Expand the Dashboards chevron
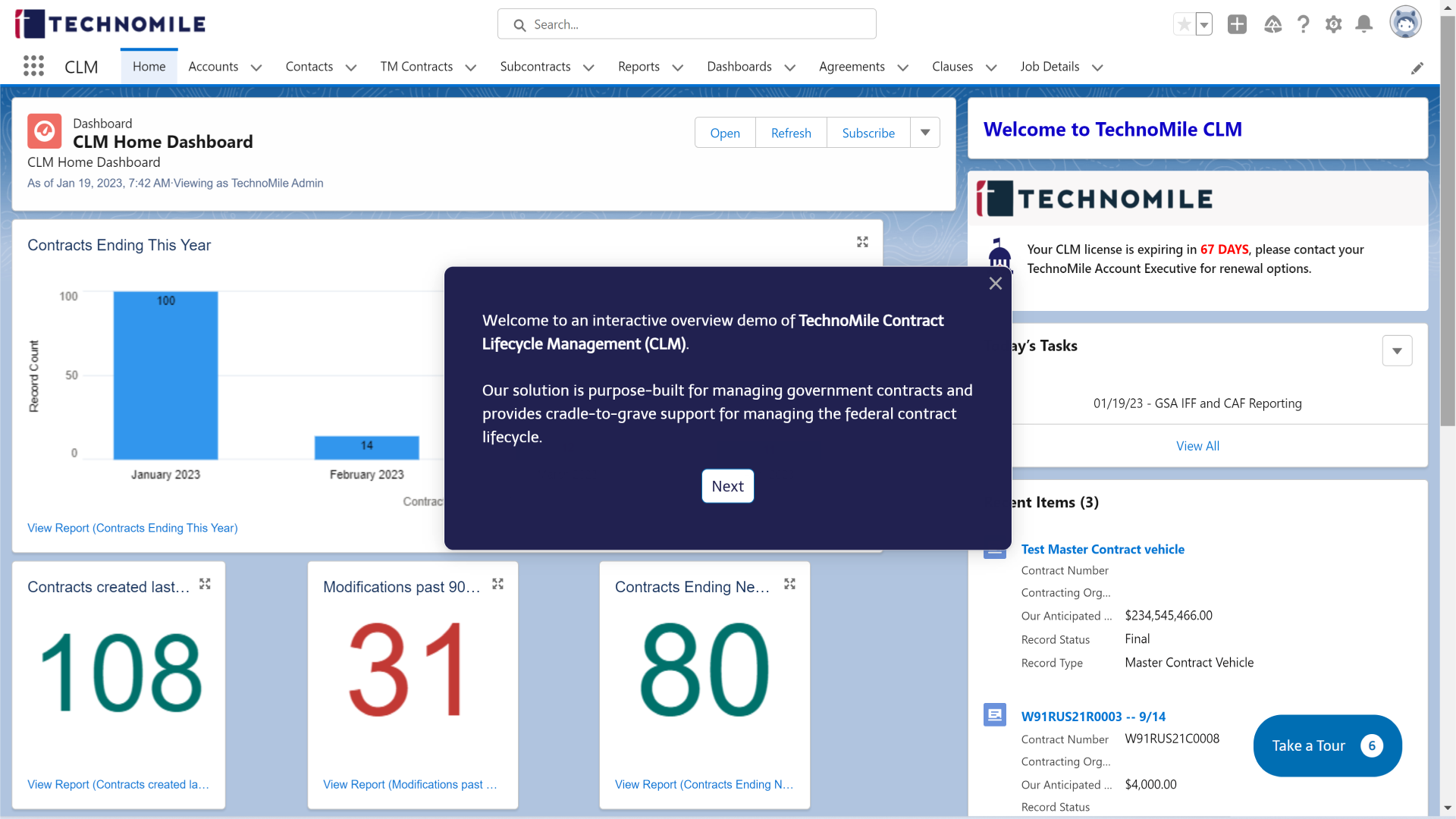The image size is (1456, 819). (790, 67)
